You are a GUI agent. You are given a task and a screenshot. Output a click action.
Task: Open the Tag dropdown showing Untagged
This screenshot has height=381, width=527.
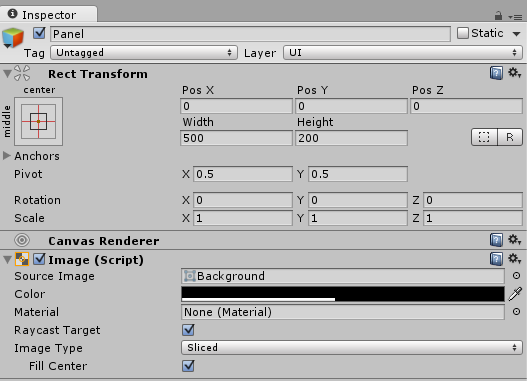pyautogui.click(x=144, y=53)
